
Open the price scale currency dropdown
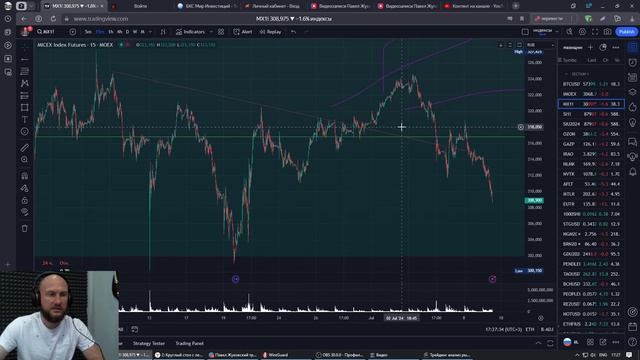coord(540,45)
